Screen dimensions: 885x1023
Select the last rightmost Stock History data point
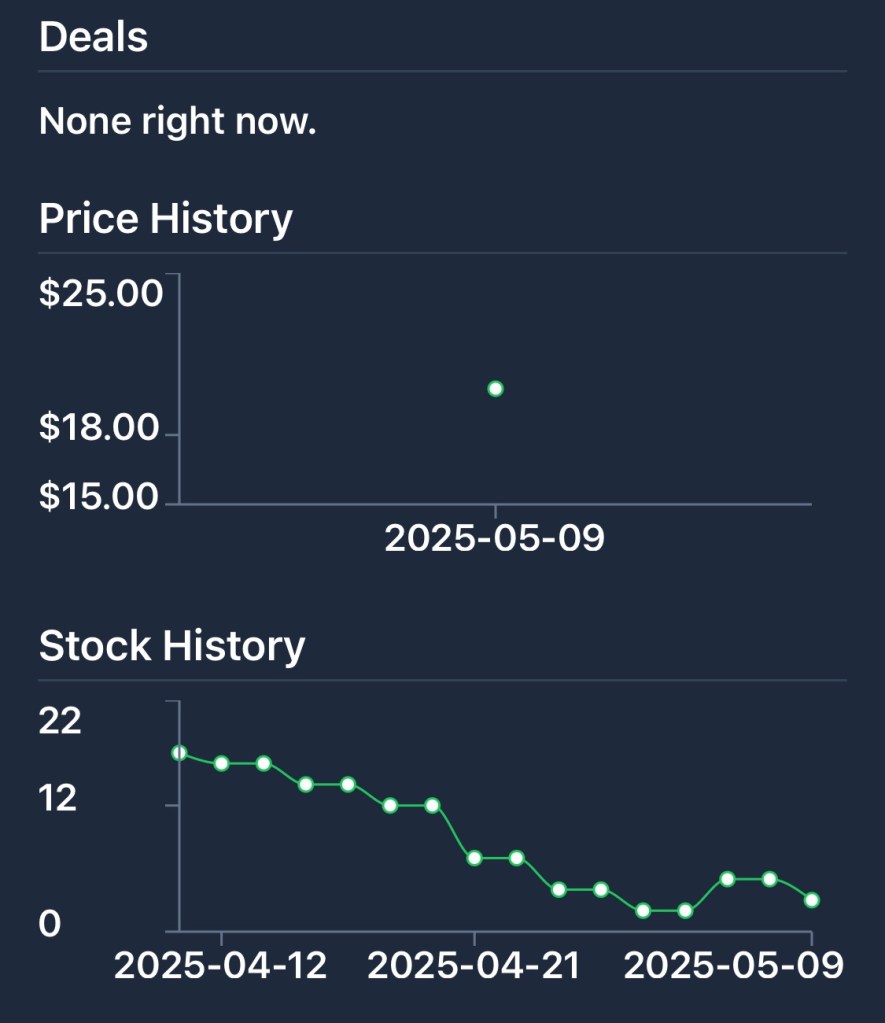[812, 900]
